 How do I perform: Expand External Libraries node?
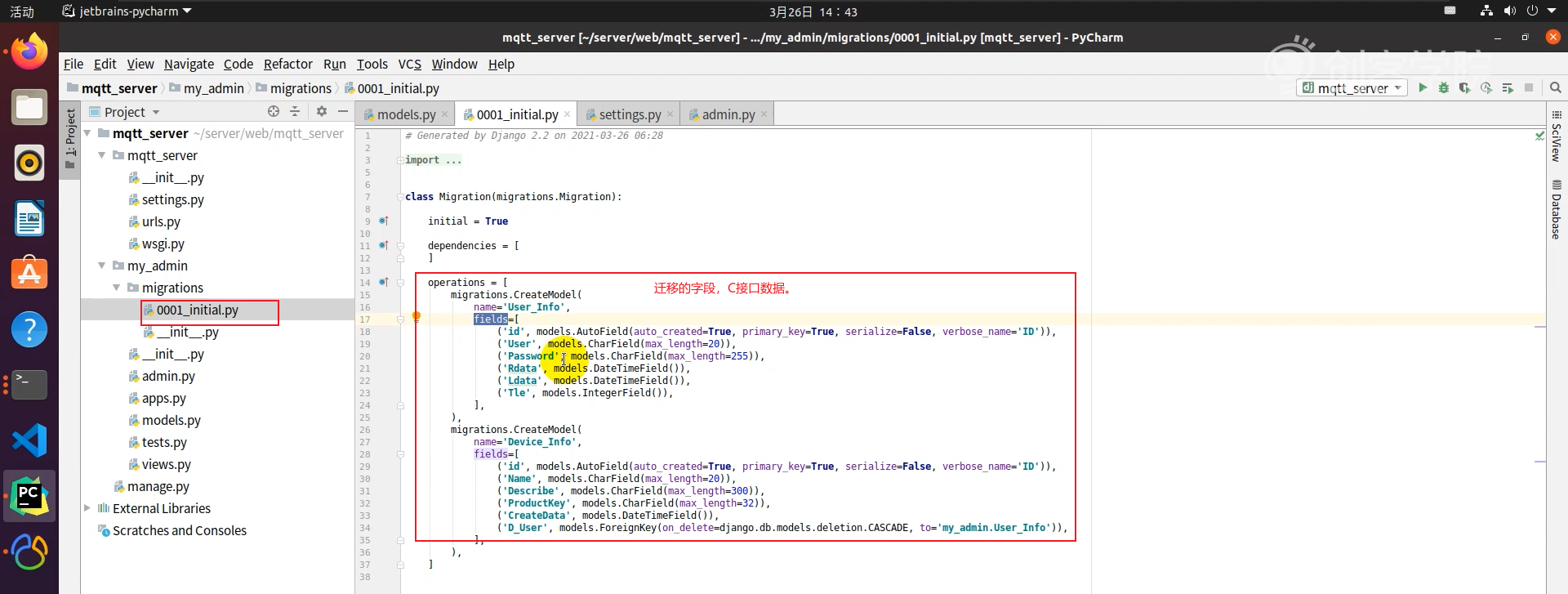coord(87,508)
